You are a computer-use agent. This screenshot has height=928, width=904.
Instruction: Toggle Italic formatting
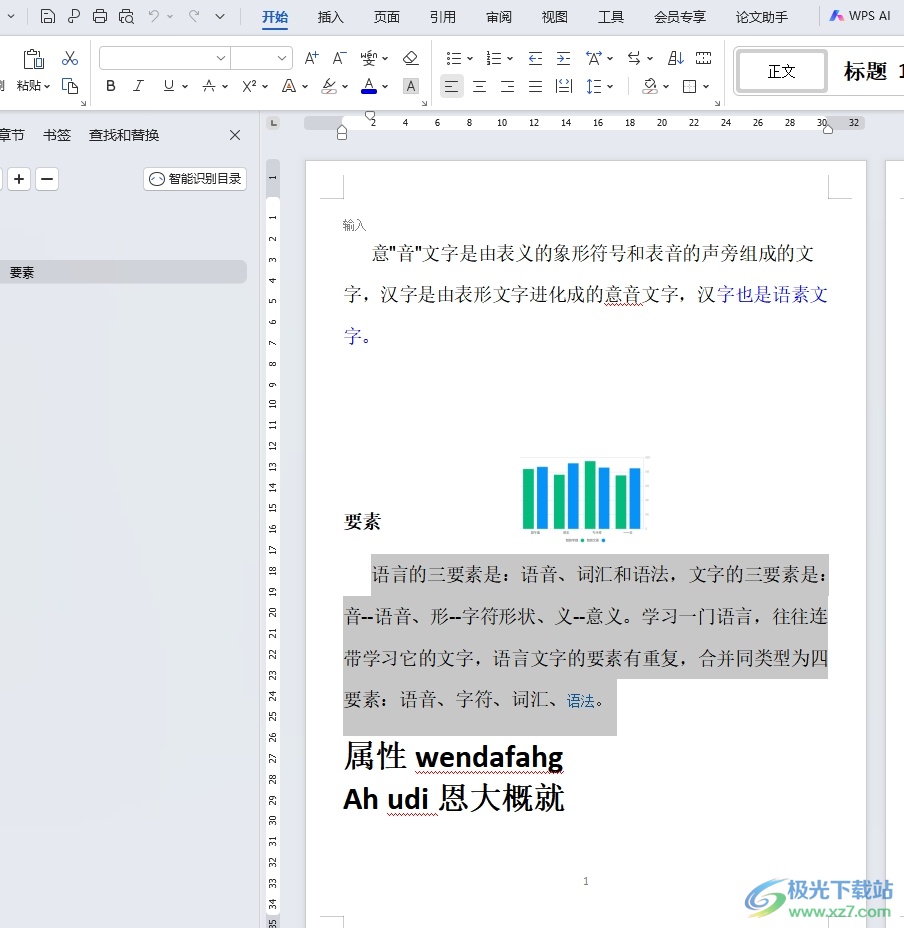[x=139, y=86]
